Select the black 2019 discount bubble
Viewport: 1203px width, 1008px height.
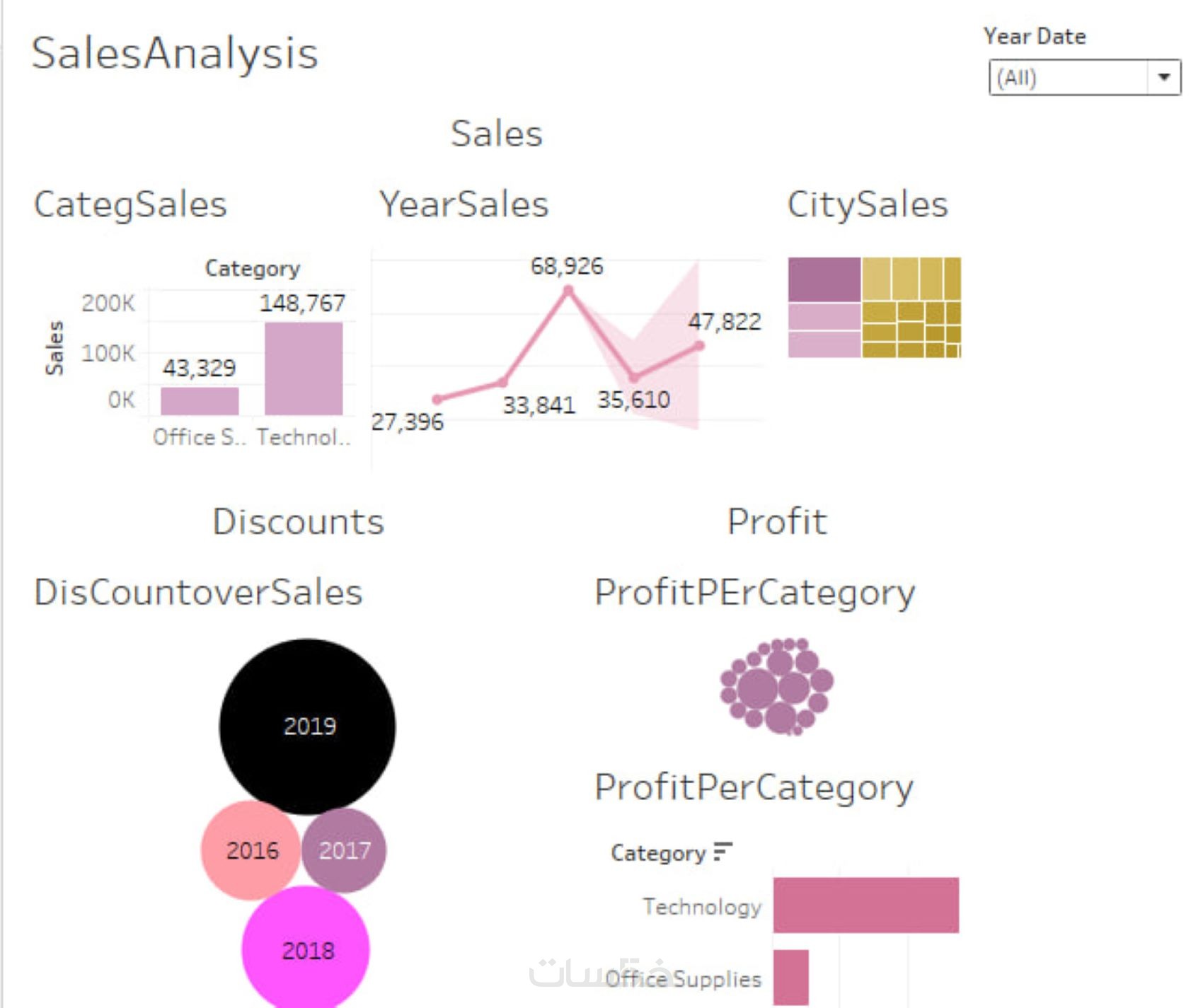point(307,726)
